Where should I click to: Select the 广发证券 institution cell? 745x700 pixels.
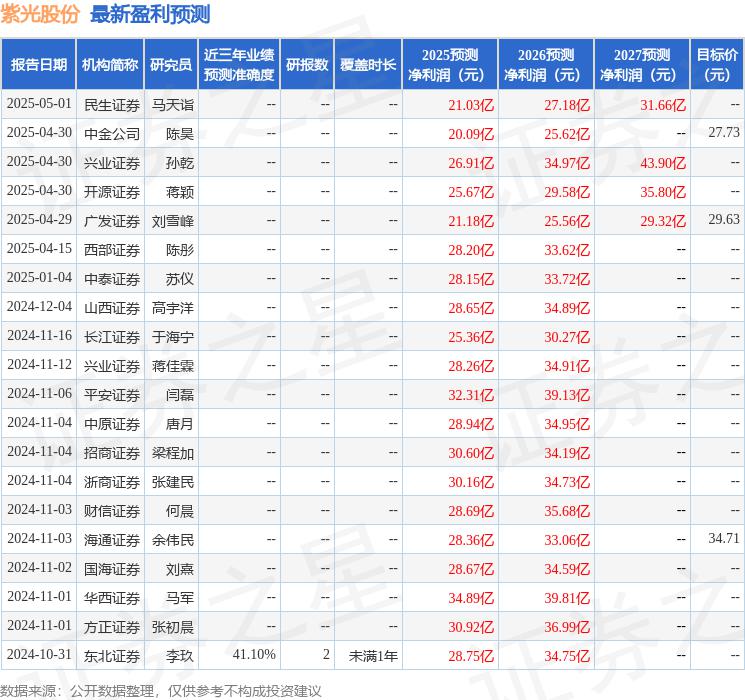[x=112, y=221]
